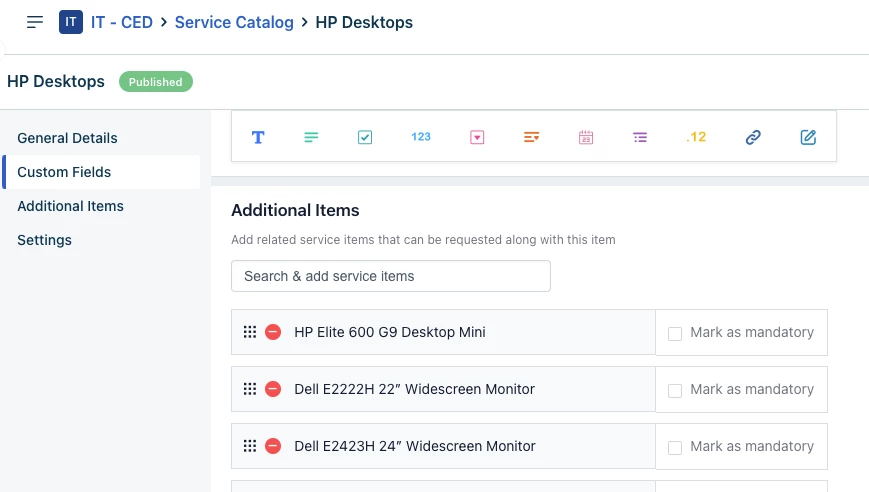Add a content edit field
The image size is (869, 492).
click(x=808, y=137)
